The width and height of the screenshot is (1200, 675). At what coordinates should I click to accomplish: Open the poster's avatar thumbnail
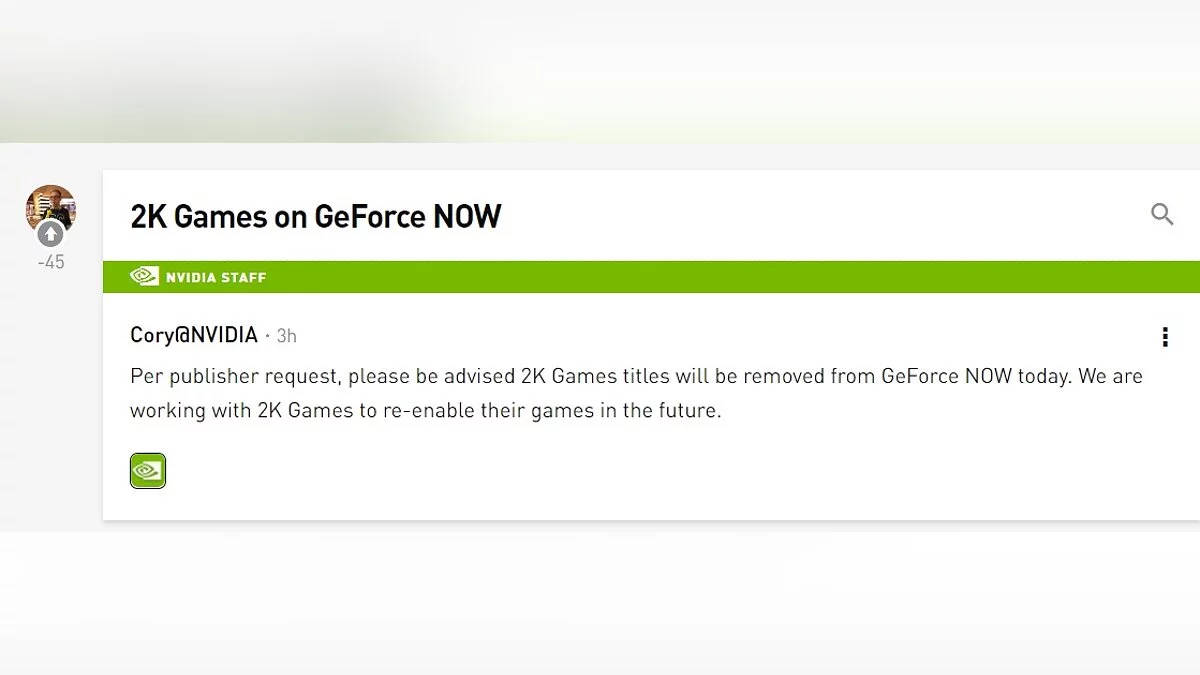[x=51, y=206]
